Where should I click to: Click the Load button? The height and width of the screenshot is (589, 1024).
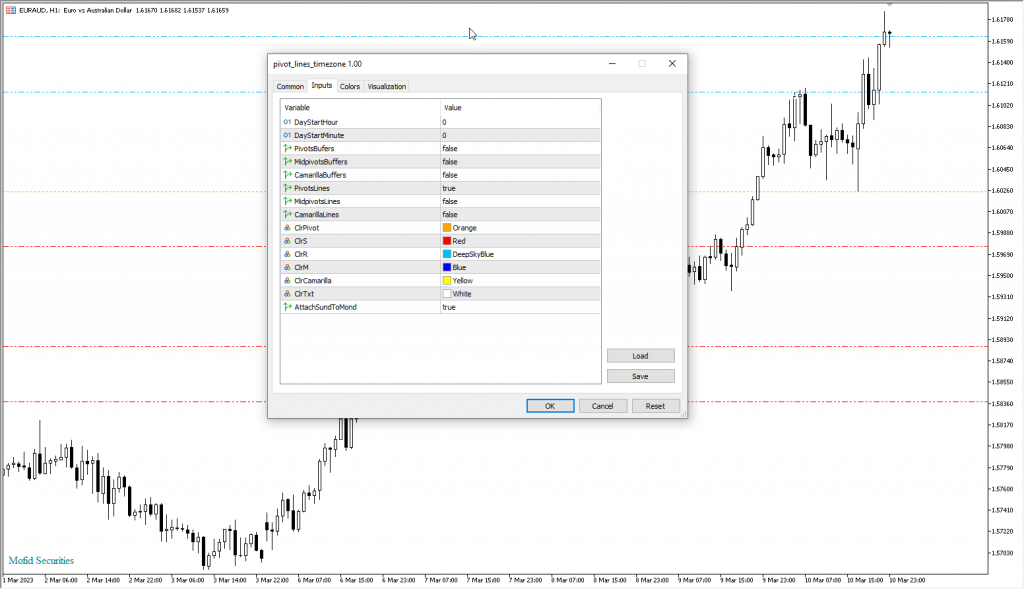point(640,356)
